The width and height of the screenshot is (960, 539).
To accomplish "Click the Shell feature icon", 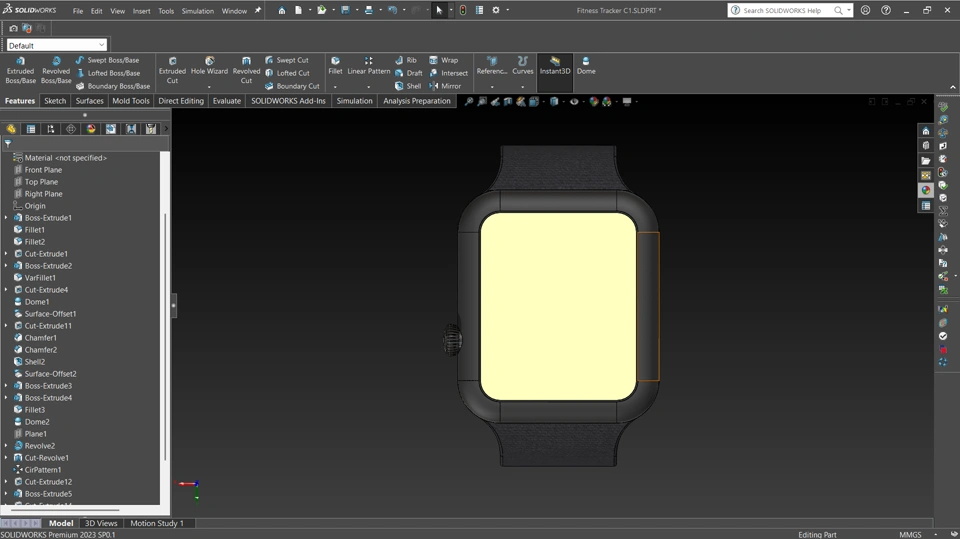I will pyautogui.click(x=407, y=86).
